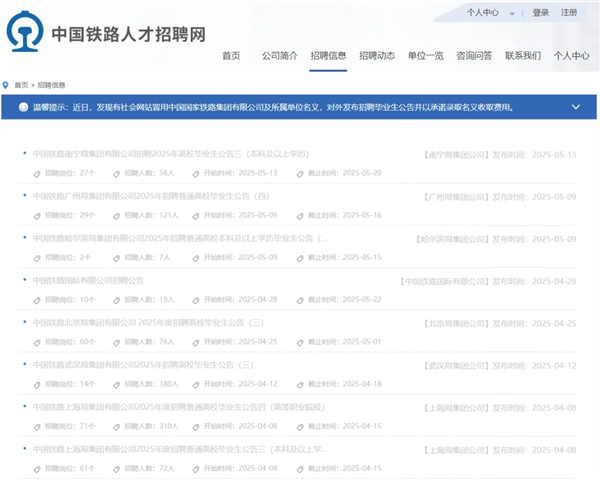Click the tag icon beside 截止时间: 2025-05-22
This screenshot has width=600, height=481.
(300, 300)
